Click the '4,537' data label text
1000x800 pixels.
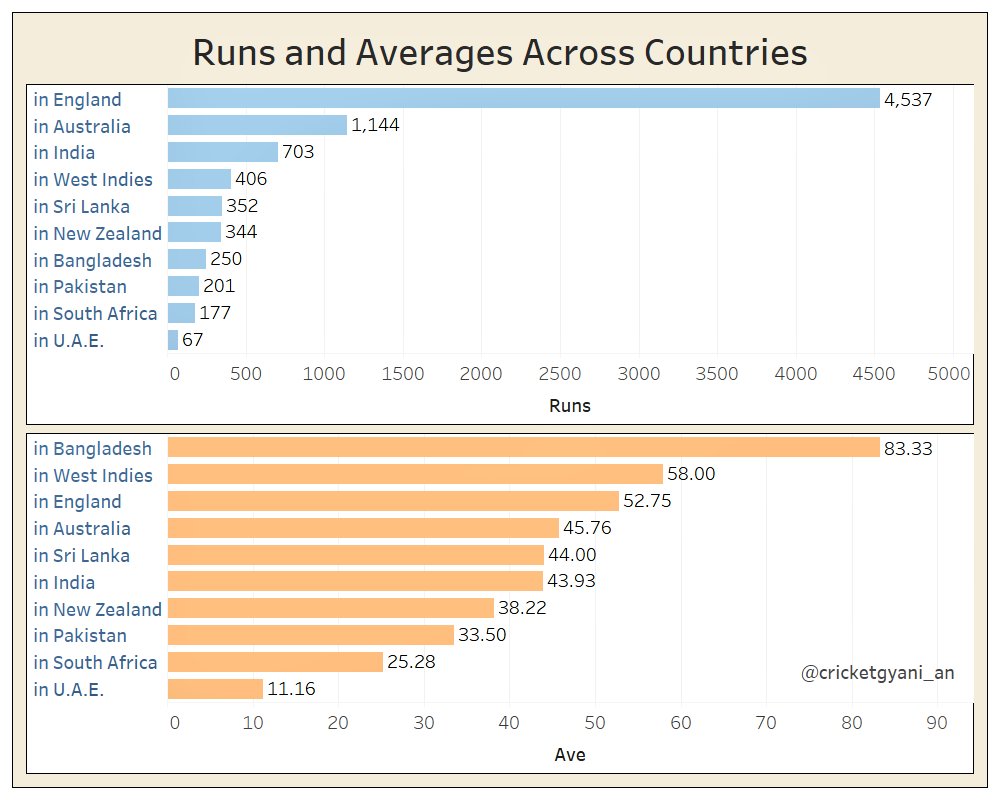coord(906,99)
